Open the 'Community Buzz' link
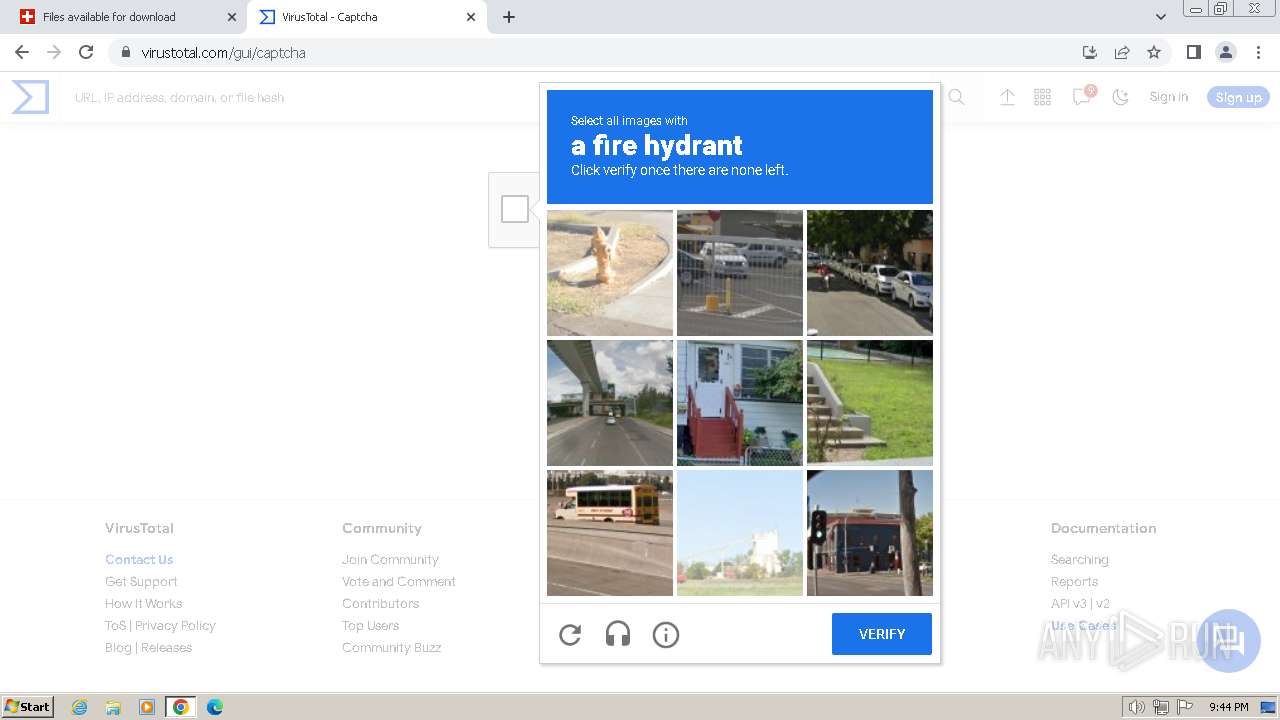Viewport: 1280px width, 720px height. click(x=392, y=647)
